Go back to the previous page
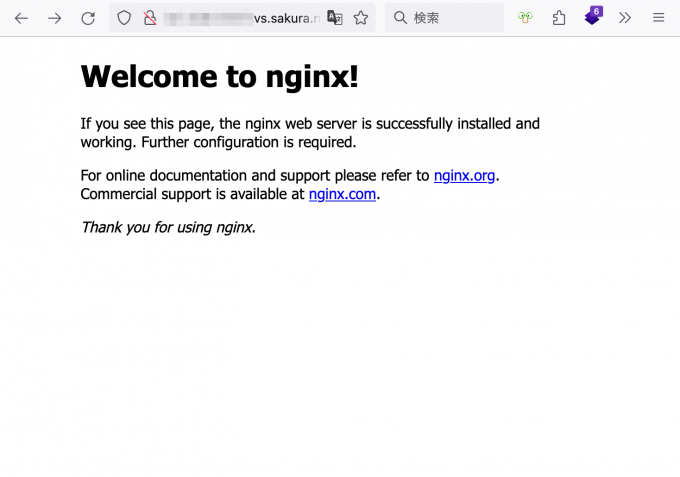Screen dimensions: 680x477 (21, 18)
